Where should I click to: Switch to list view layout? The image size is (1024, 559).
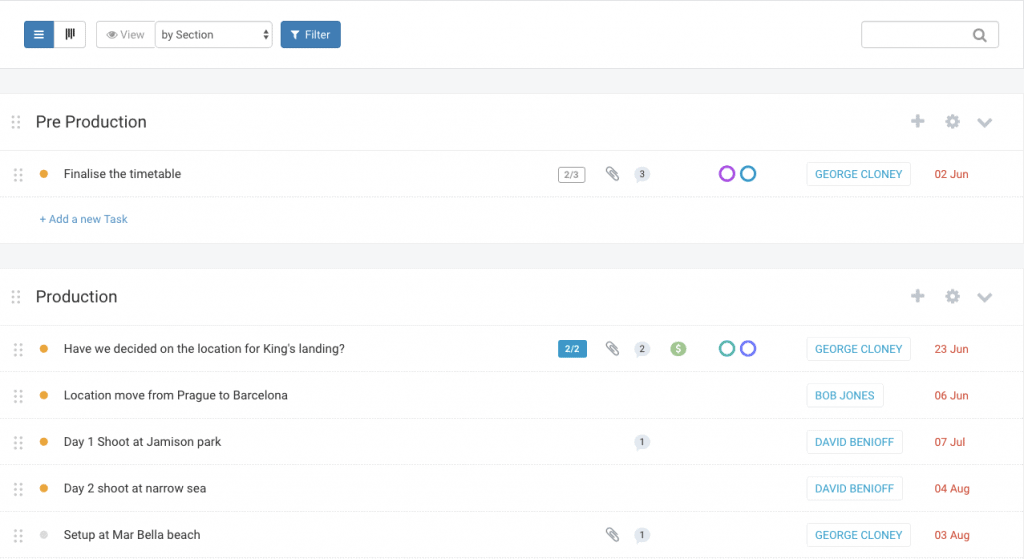coord(39,35)
